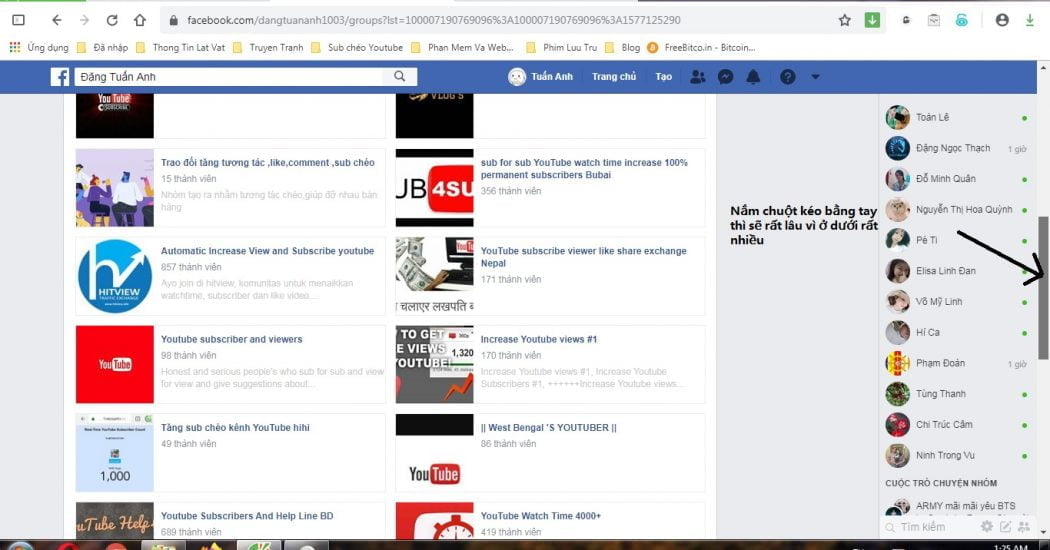Expand the account dropdown arrow in Facebook bar
The image size is (1050, 550).
815,76
